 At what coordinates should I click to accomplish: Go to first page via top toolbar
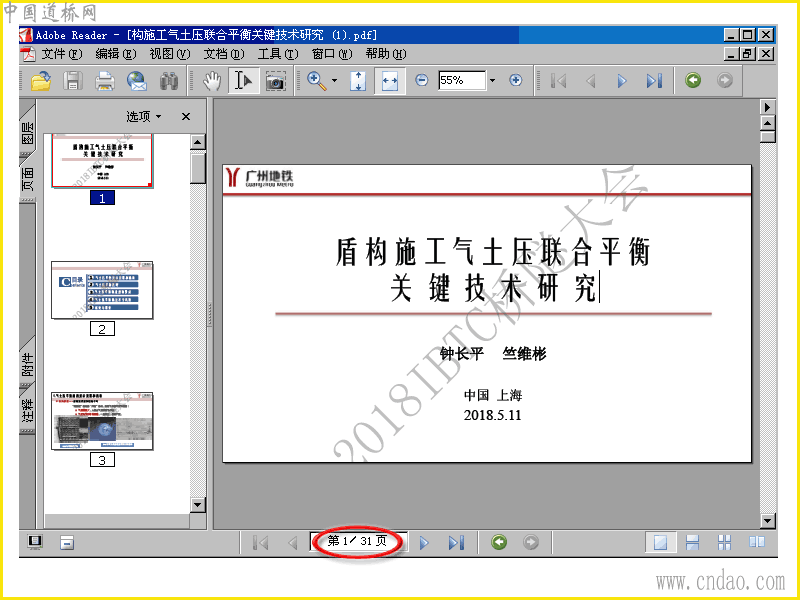(559, 81)
